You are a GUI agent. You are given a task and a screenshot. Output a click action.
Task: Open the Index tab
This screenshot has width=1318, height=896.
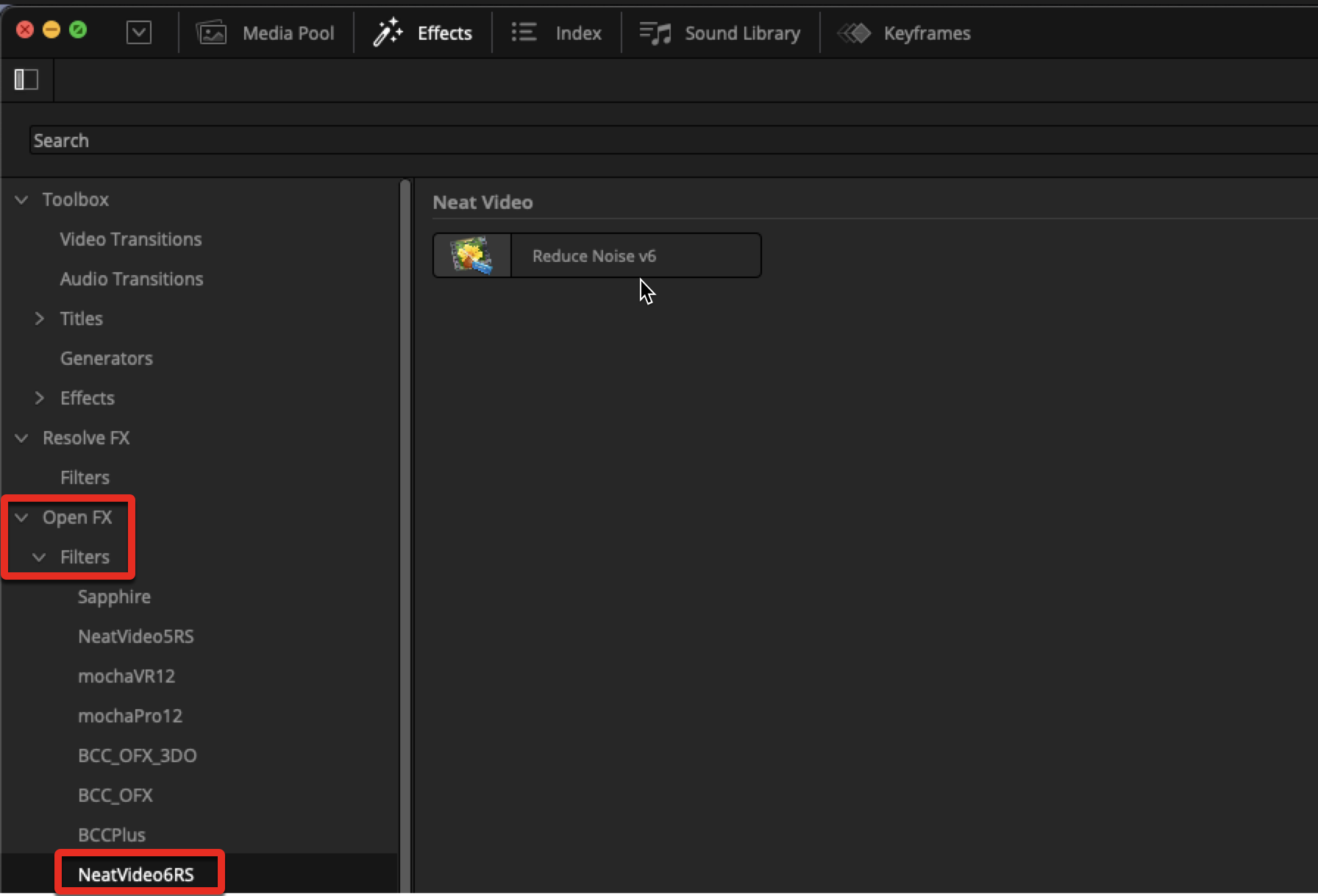coord(579,33)
